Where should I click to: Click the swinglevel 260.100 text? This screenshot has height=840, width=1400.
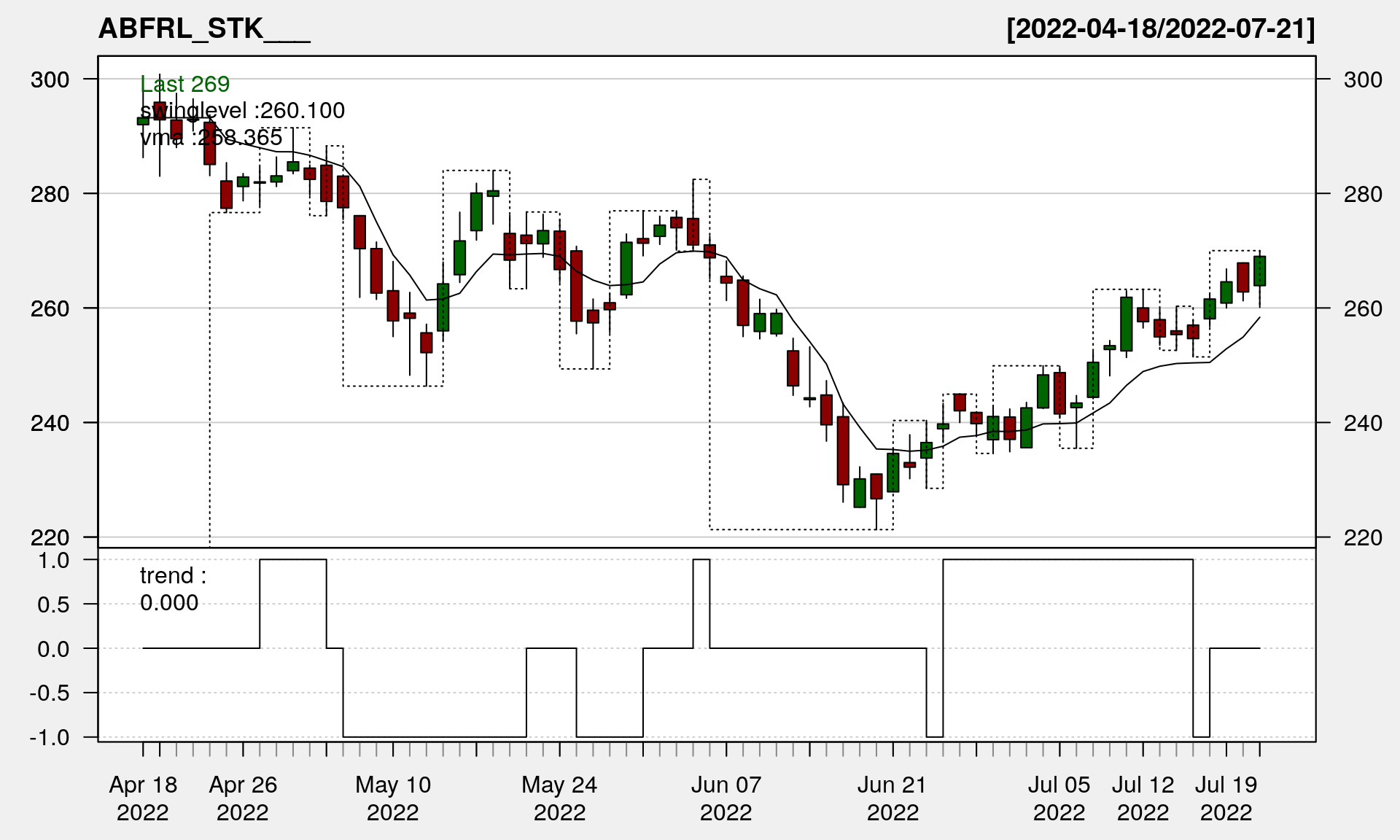(242, 111)
